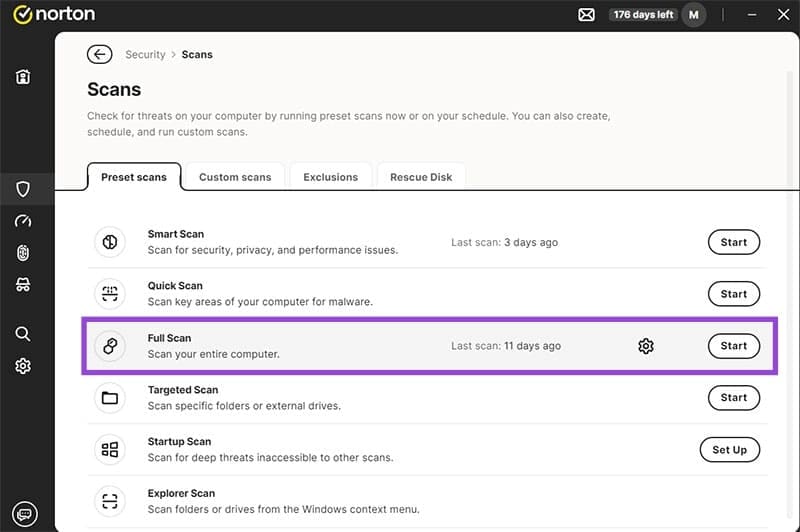Click the Full Scan title

[x=169, y=338]
